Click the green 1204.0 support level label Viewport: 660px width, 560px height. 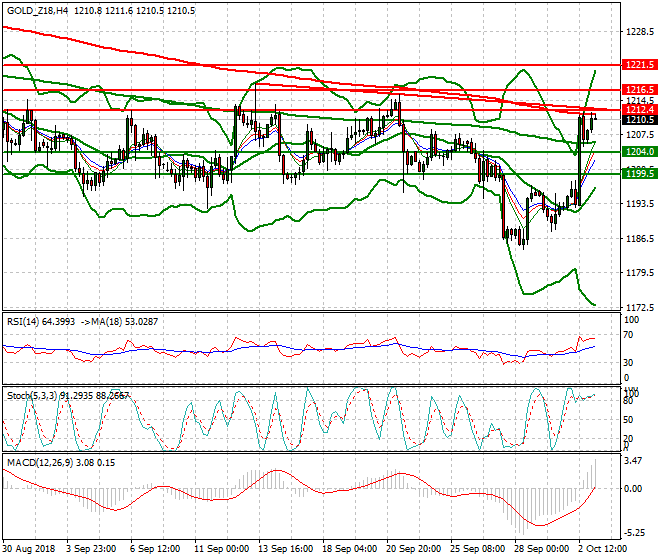[639, 152]
